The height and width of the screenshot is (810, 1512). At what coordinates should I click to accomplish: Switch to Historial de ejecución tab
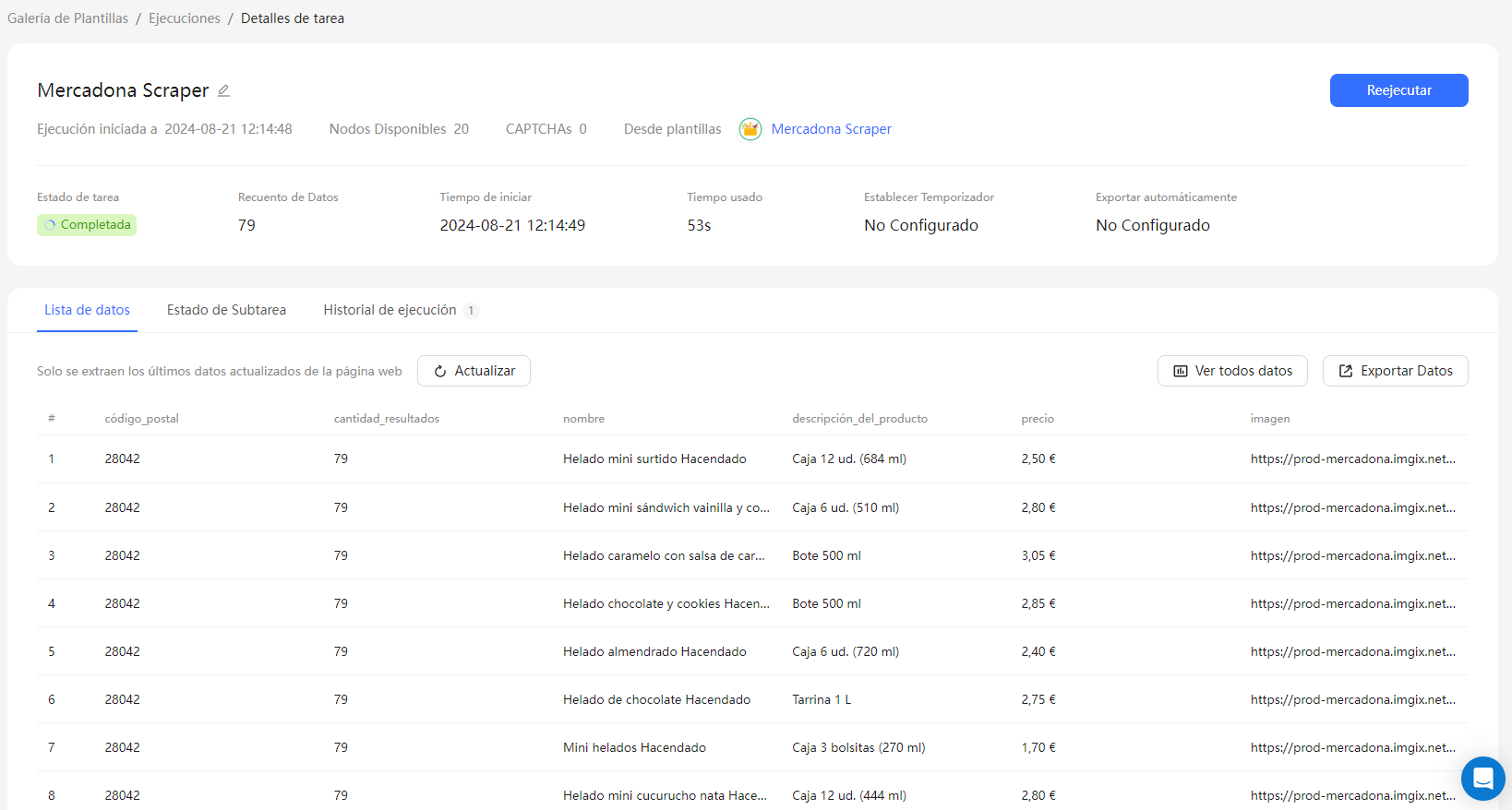click(x=390, y=310)
